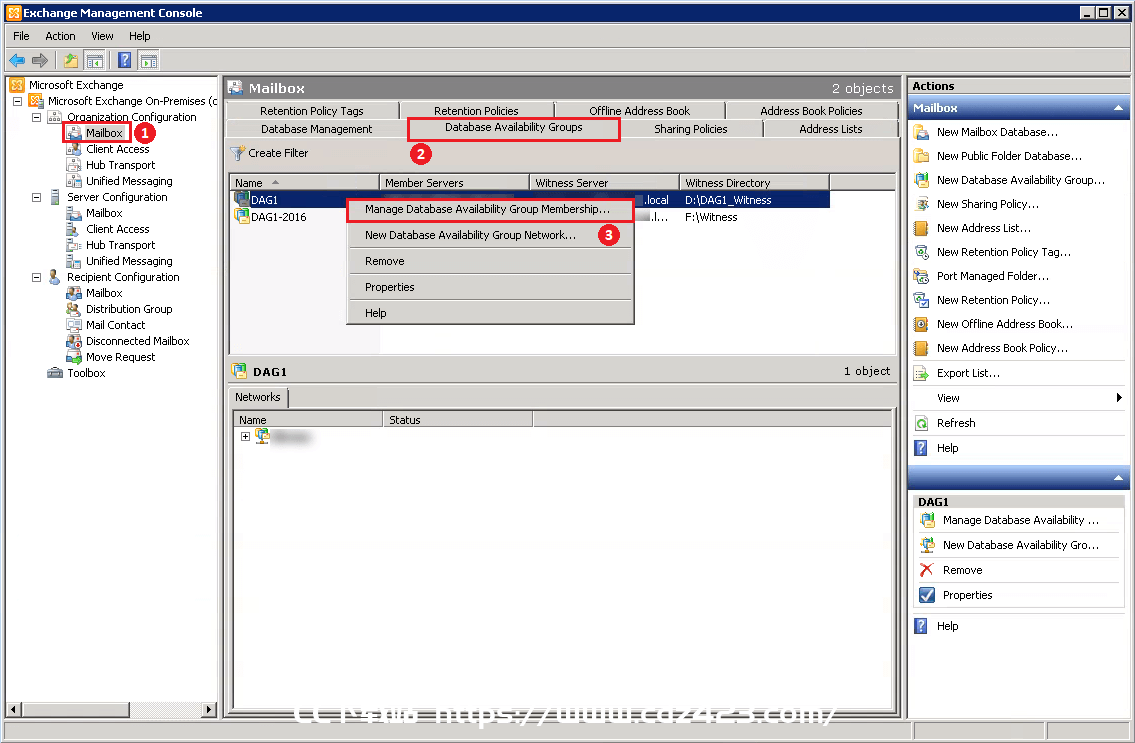The image size is (1135, 743).
Task: Click the blue Help toolbar icon
Action: tap(125, 61)
